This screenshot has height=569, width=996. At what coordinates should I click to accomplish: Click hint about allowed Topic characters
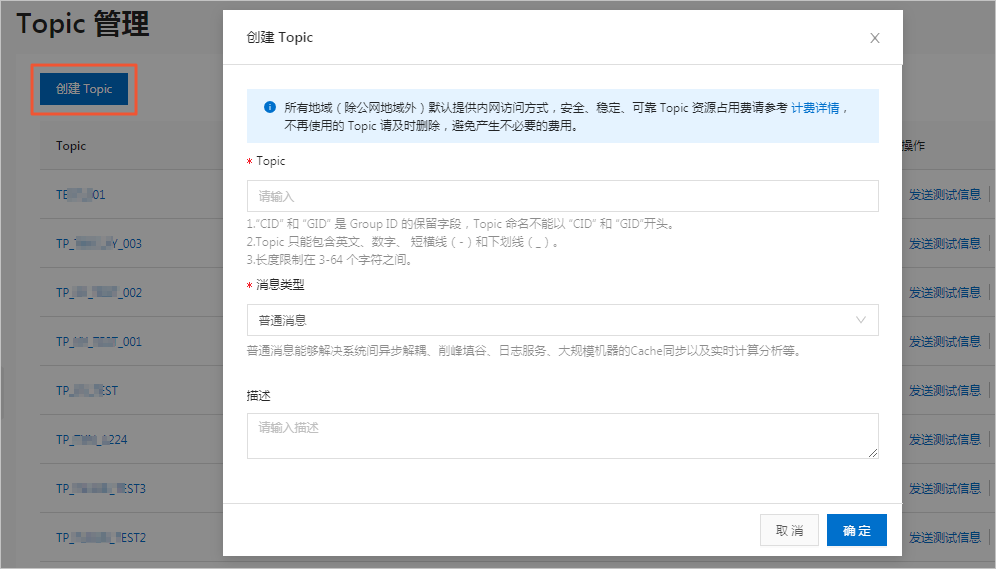coord(403,241)
